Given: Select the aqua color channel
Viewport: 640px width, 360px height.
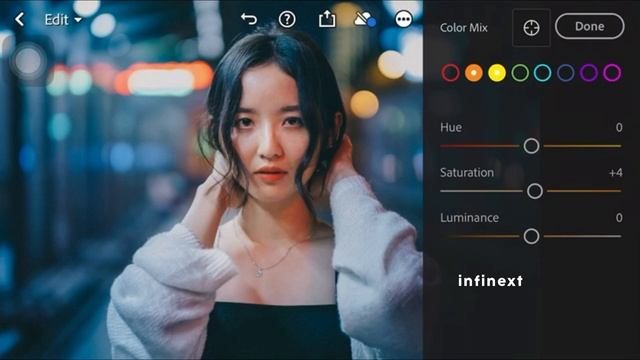Looking at the screenshot, I should pos(542,73).
